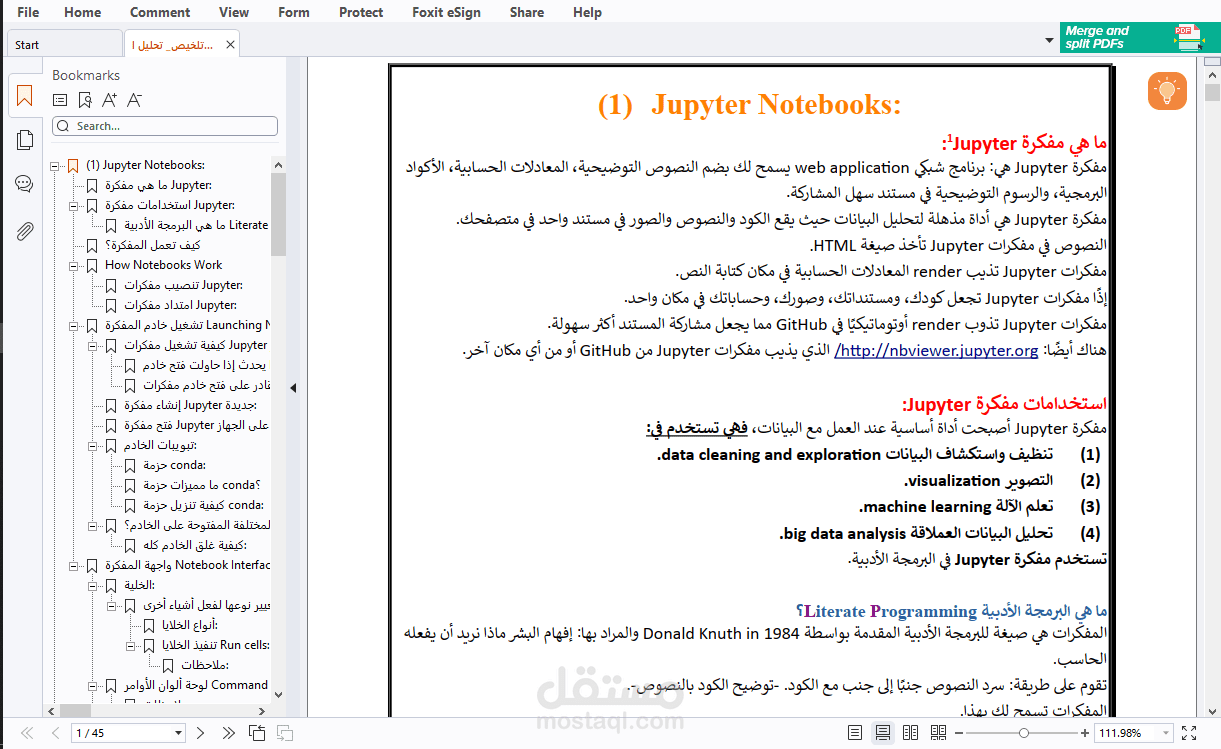Switch to continuous page view
1221x749 pixels.
tap(882, 733)
